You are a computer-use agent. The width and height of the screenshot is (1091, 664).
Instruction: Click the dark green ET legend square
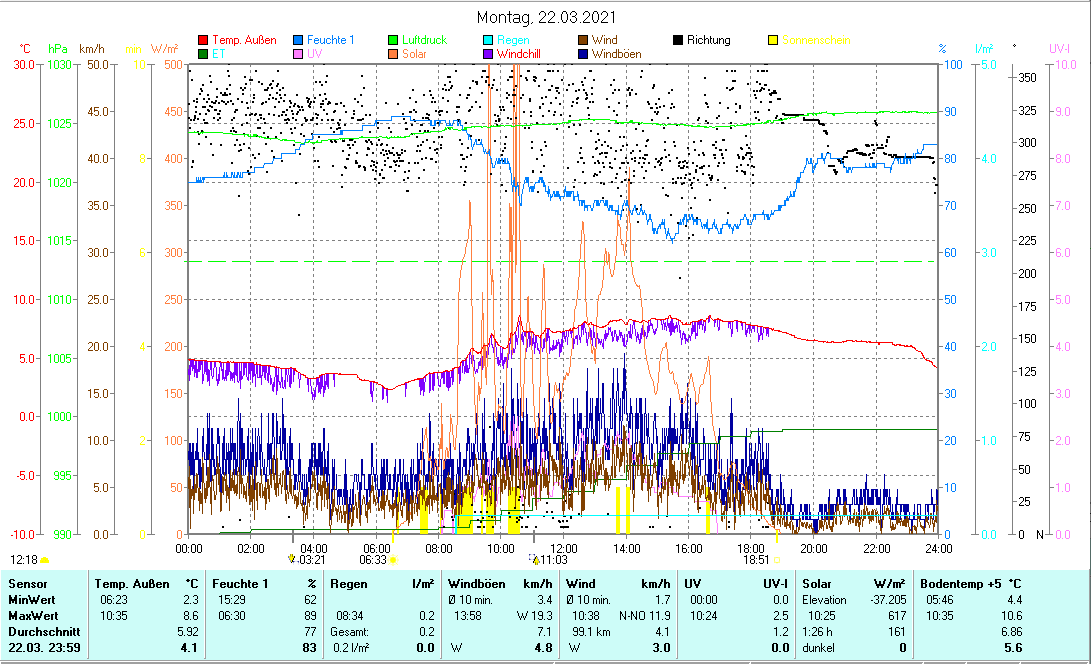204,54
